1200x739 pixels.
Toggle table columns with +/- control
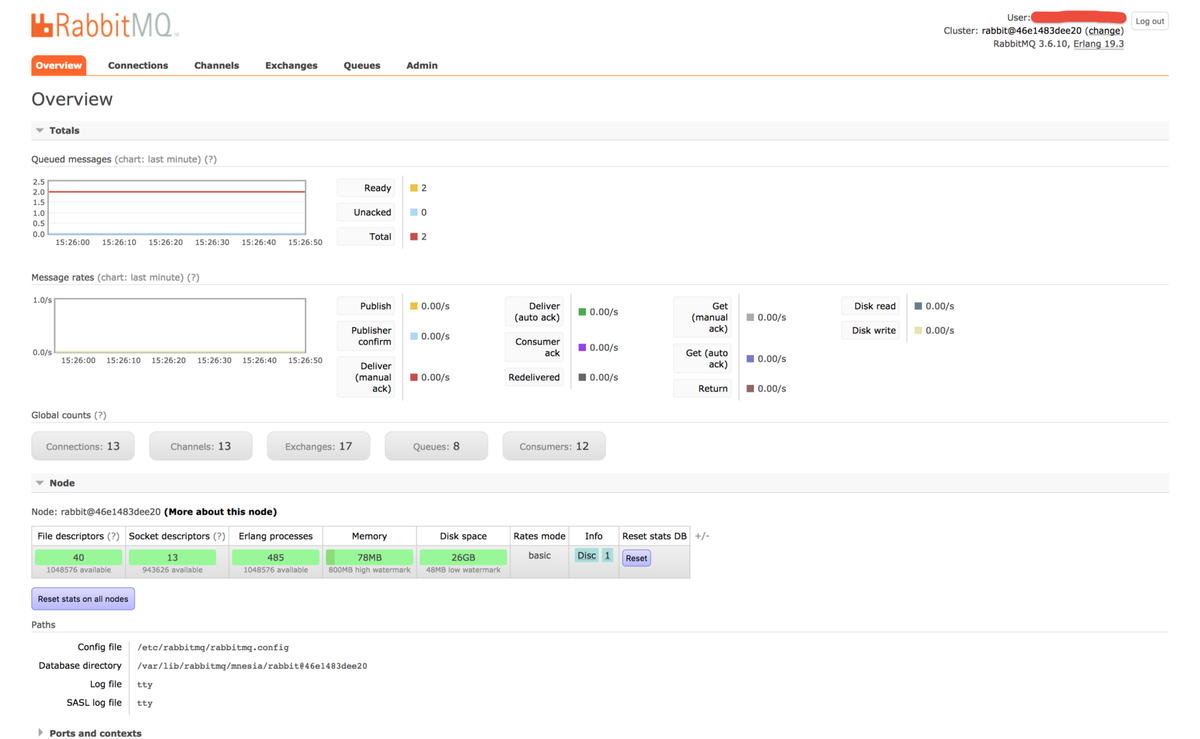pos(702,536)
